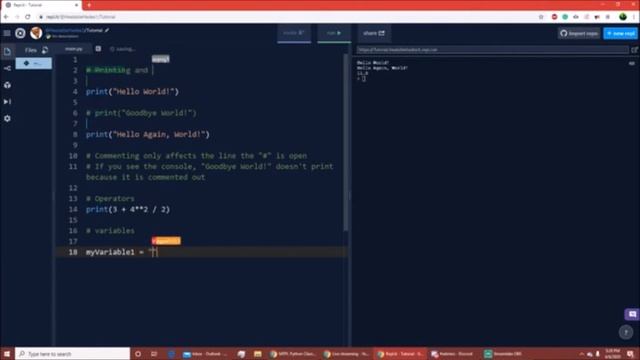Open Cortana from the taskbar
This screenshot has width=640, height=360.
tap(138, 353)
